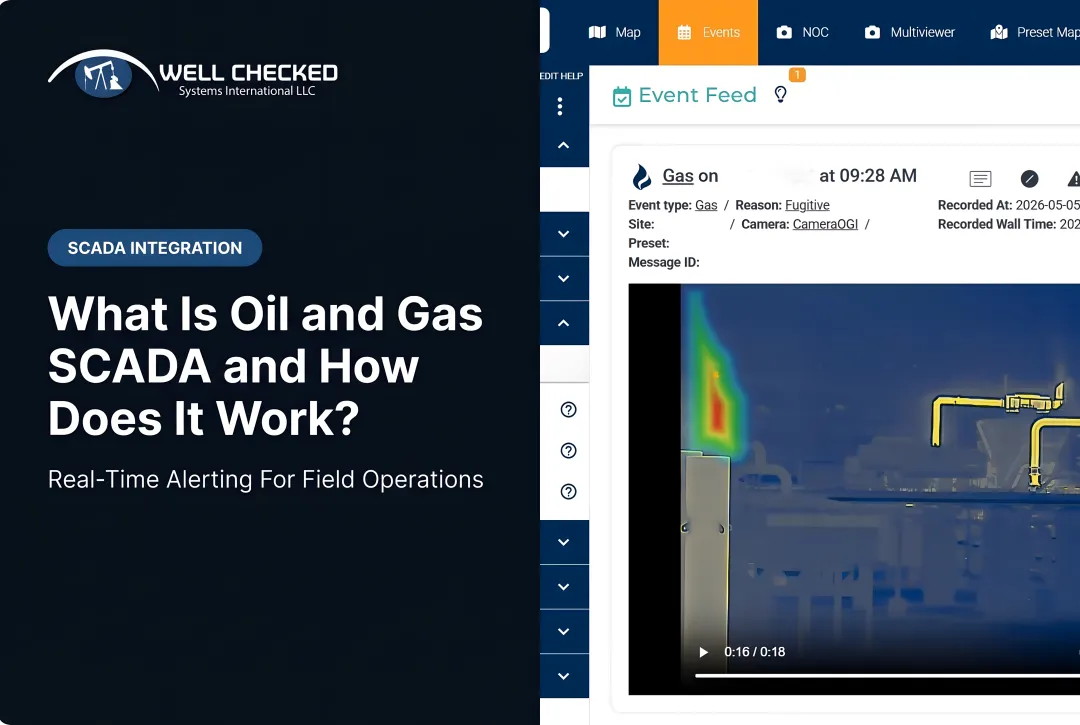
Task: Open the Map tab
Action: 614,32
